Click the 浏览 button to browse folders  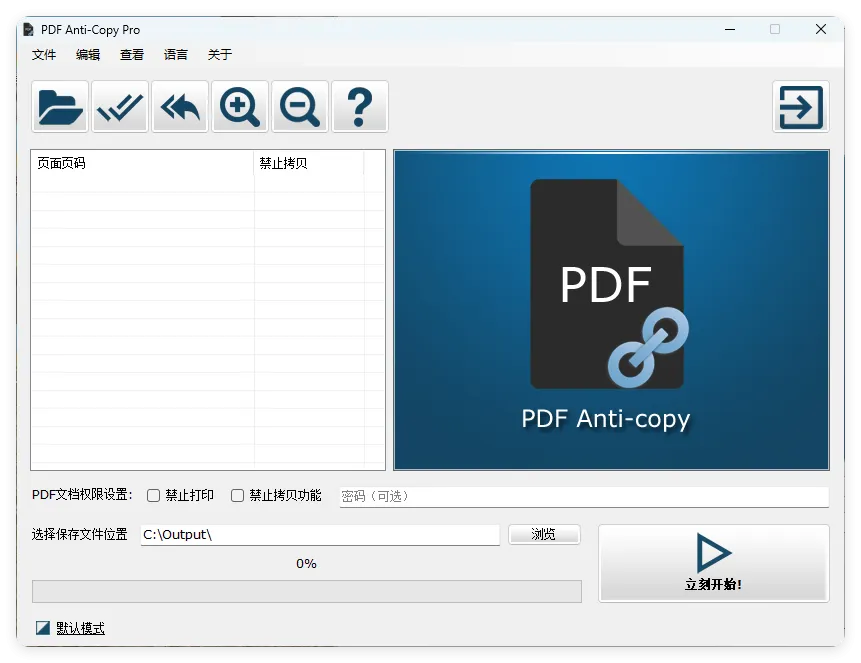coord(544,534)
